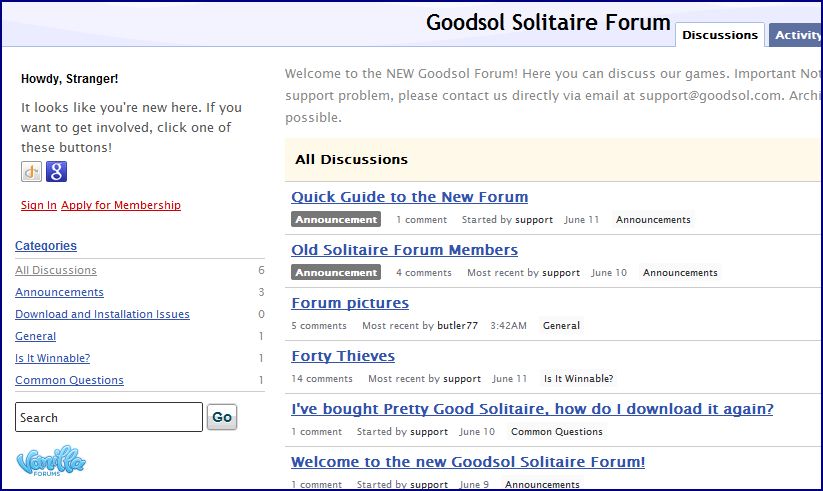Open the Categories heading link

(46, 246)
